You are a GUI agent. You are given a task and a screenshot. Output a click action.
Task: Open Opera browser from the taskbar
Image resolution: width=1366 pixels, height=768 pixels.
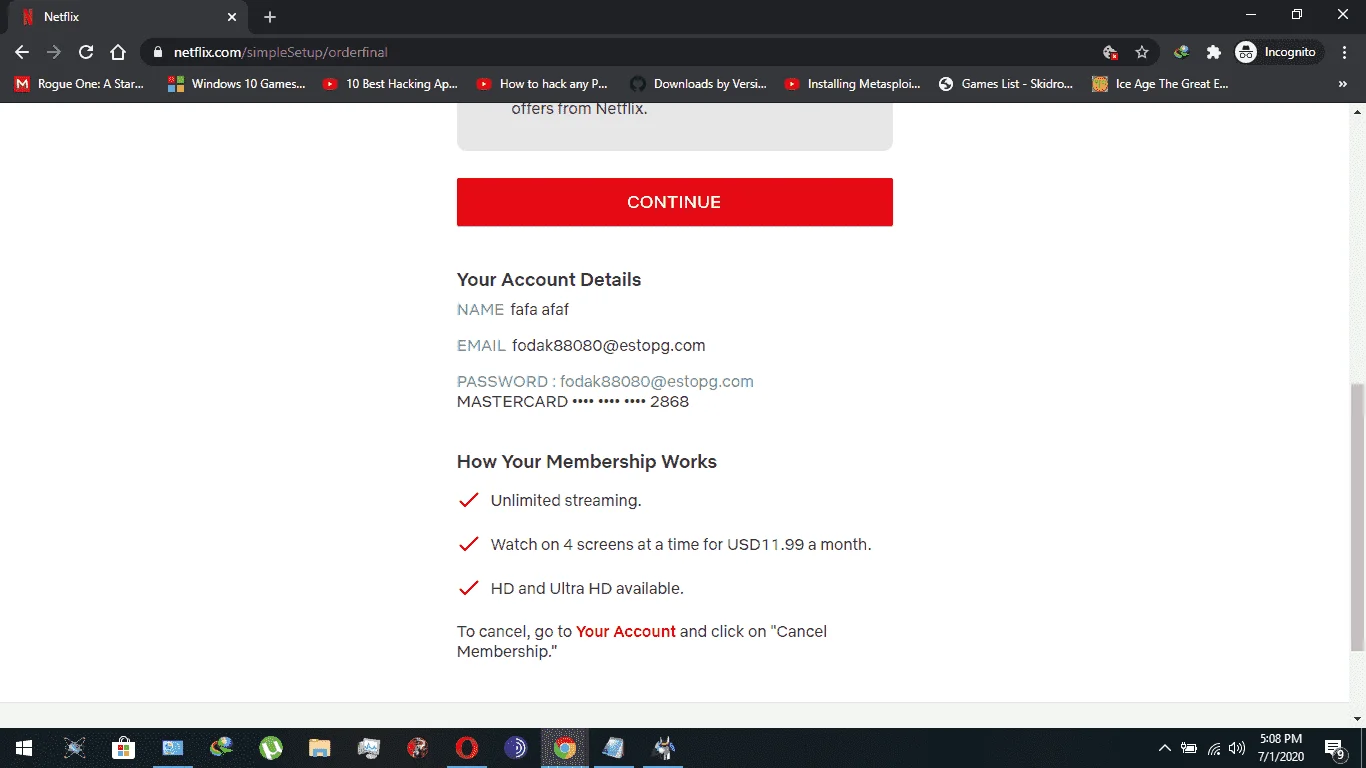(466, 748)
